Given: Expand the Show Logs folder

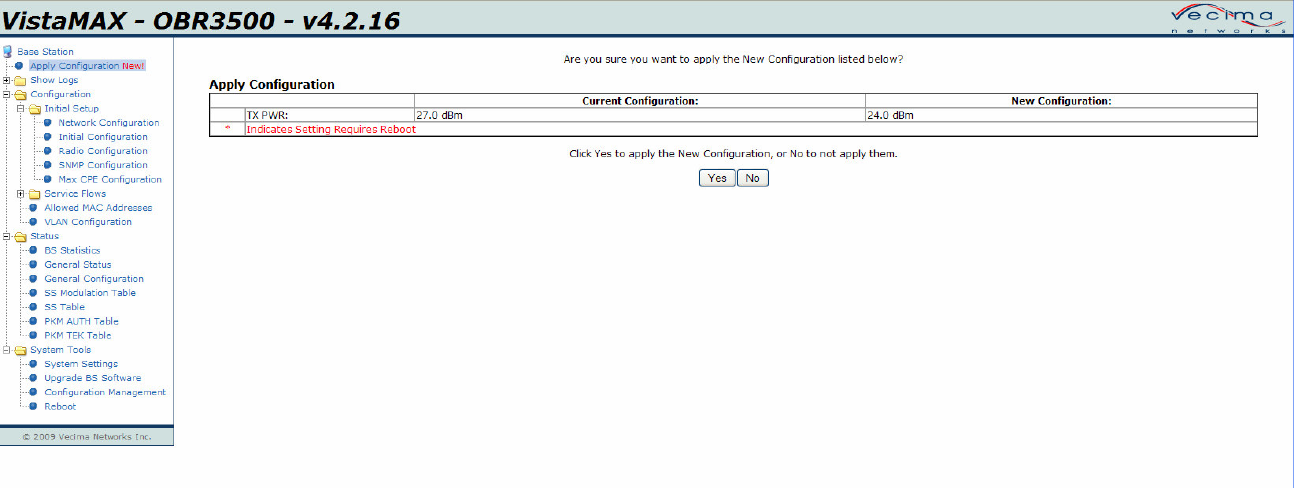Looking at the screenshot, I should (x=7, y=80).
